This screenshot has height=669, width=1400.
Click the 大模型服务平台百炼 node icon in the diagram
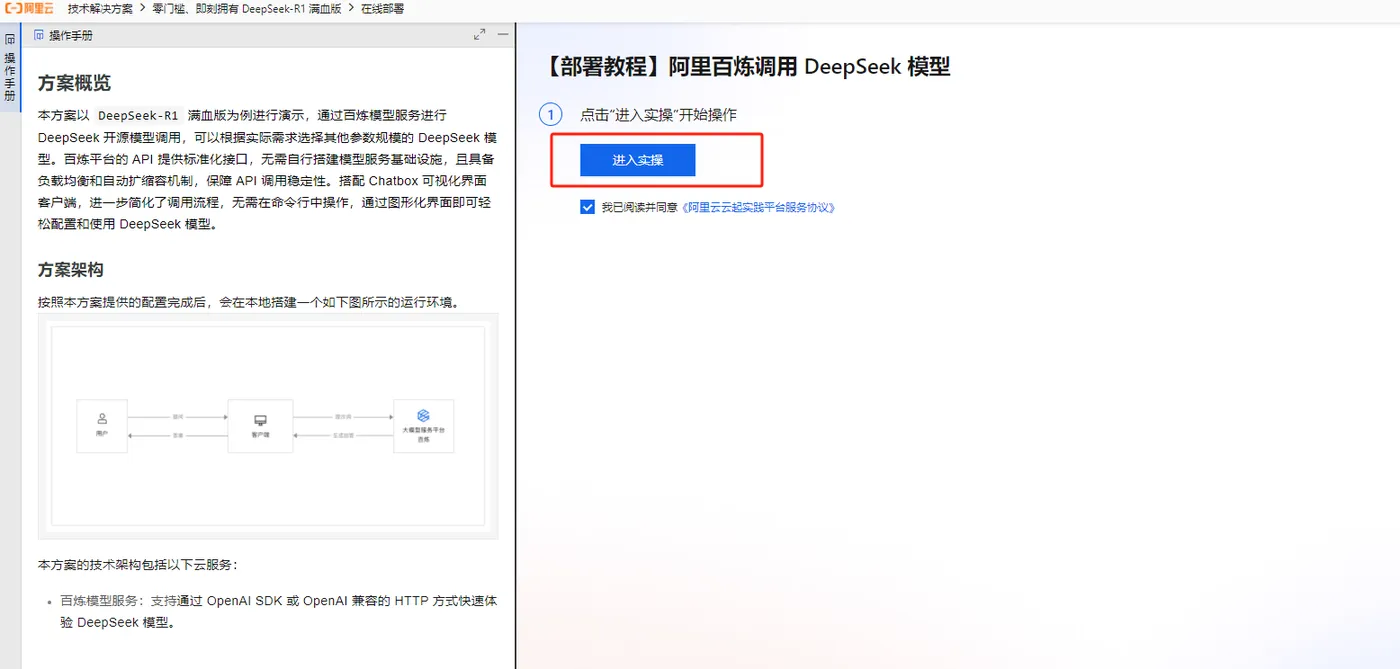(423, 416)
